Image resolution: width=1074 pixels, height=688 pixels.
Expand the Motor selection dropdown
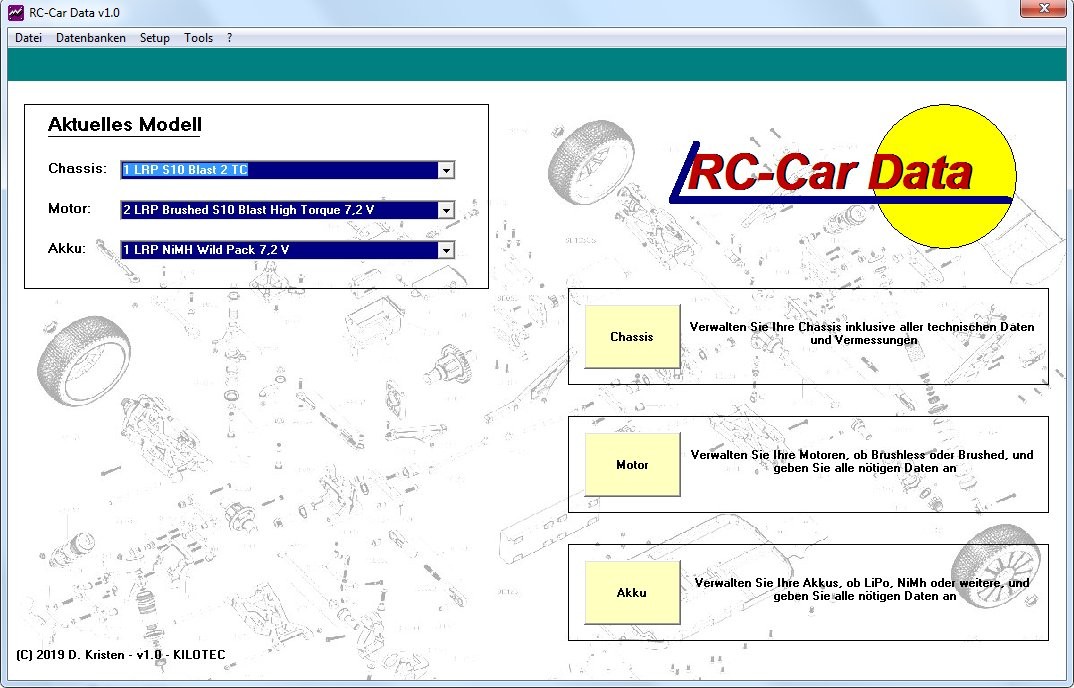coord(446,210)
